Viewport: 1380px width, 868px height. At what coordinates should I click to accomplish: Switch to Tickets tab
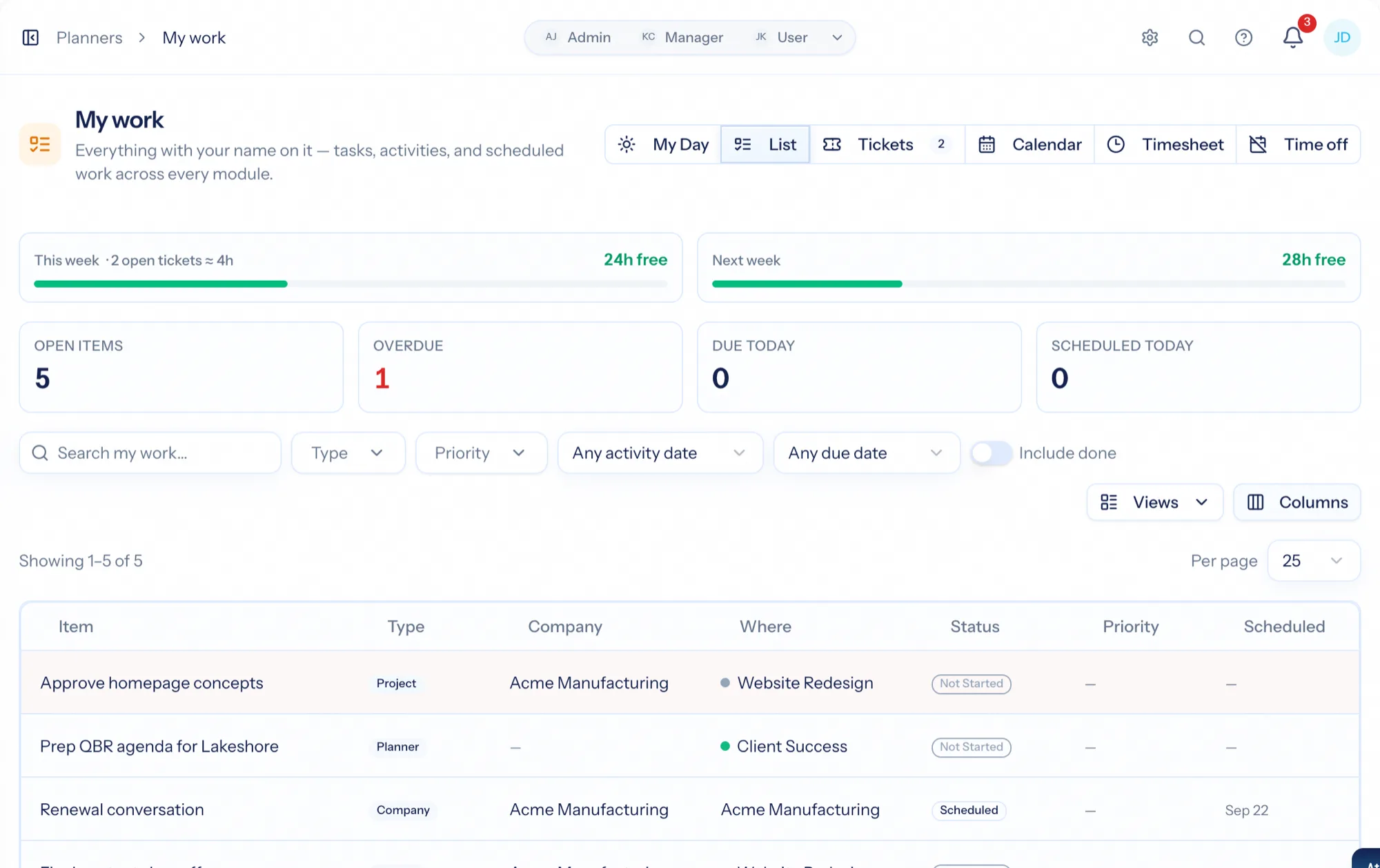[x=887, y=144]
